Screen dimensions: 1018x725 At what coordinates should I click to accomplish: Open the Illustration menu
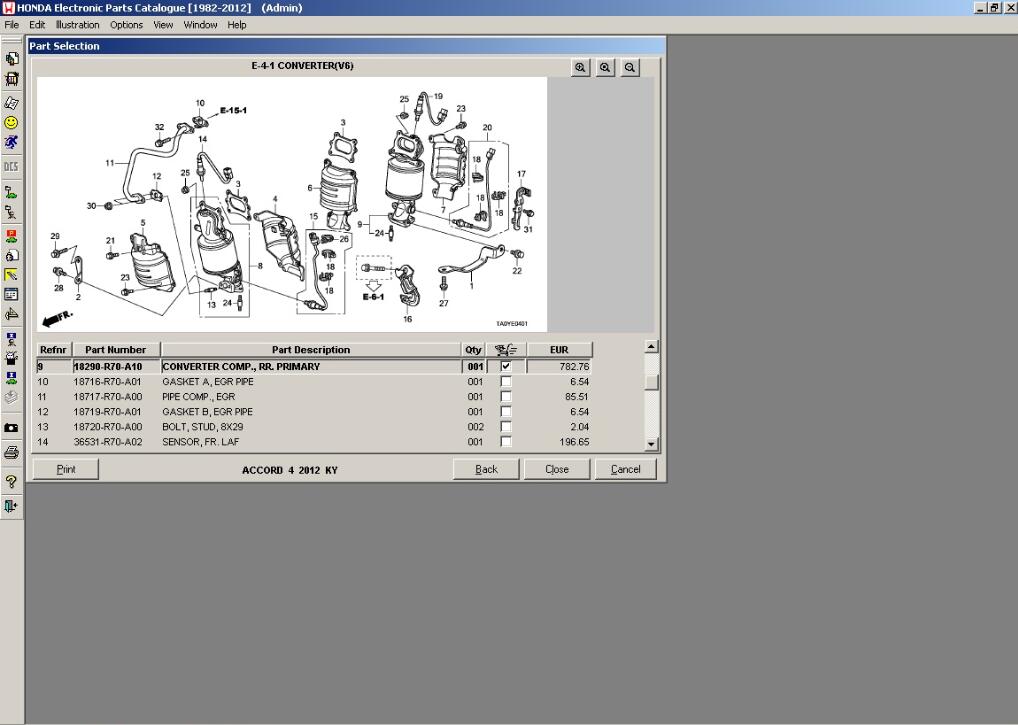[x=77, y=25]
